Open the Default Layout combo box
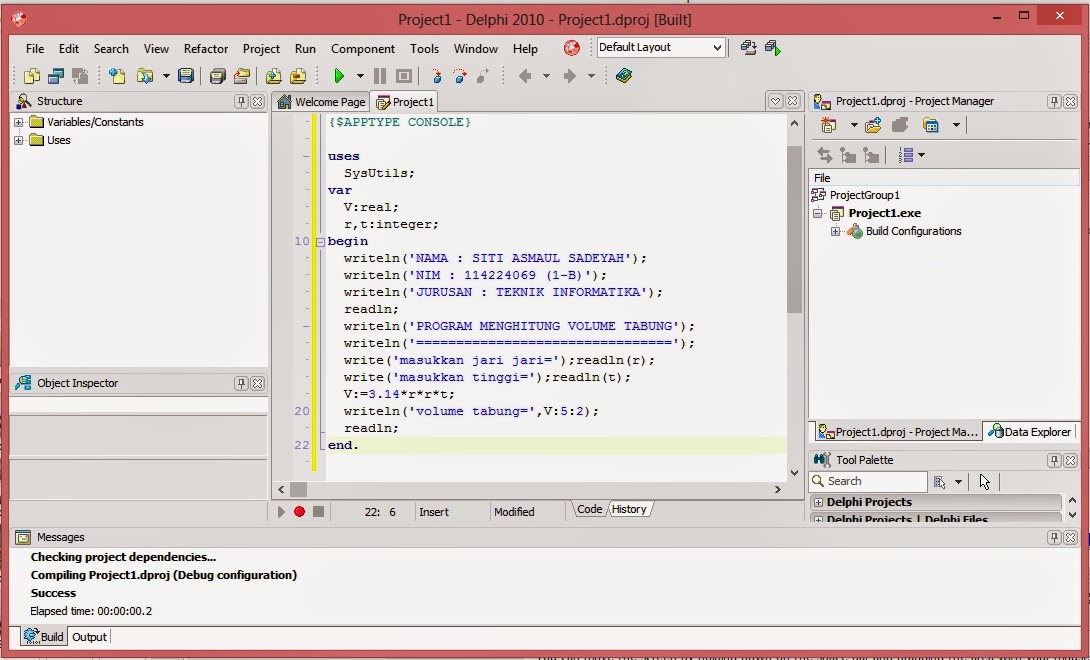Viewport: 1090px width, 660px height. 661,47
